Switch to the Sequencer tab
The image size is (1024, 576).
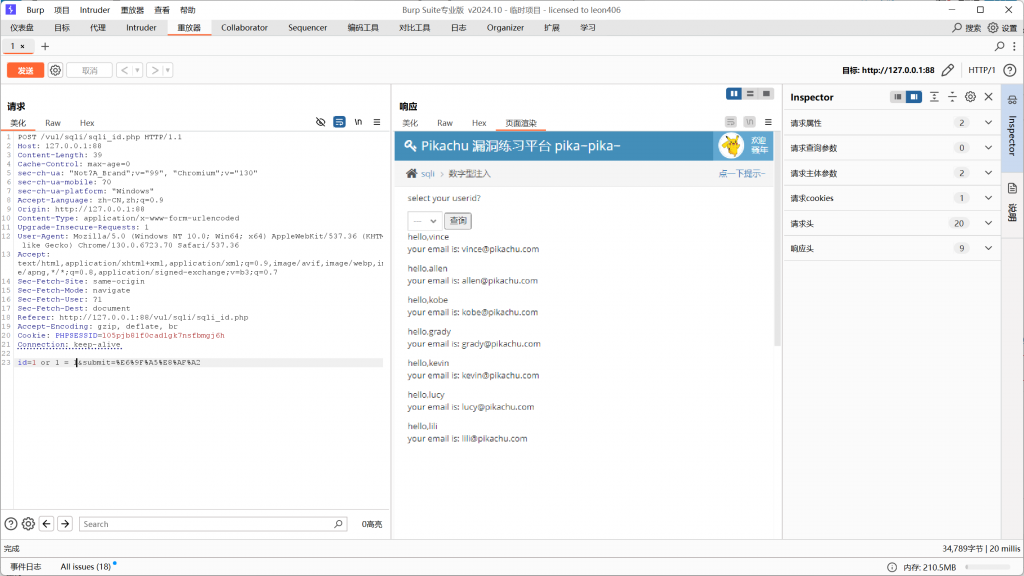[x=308, y=28]
